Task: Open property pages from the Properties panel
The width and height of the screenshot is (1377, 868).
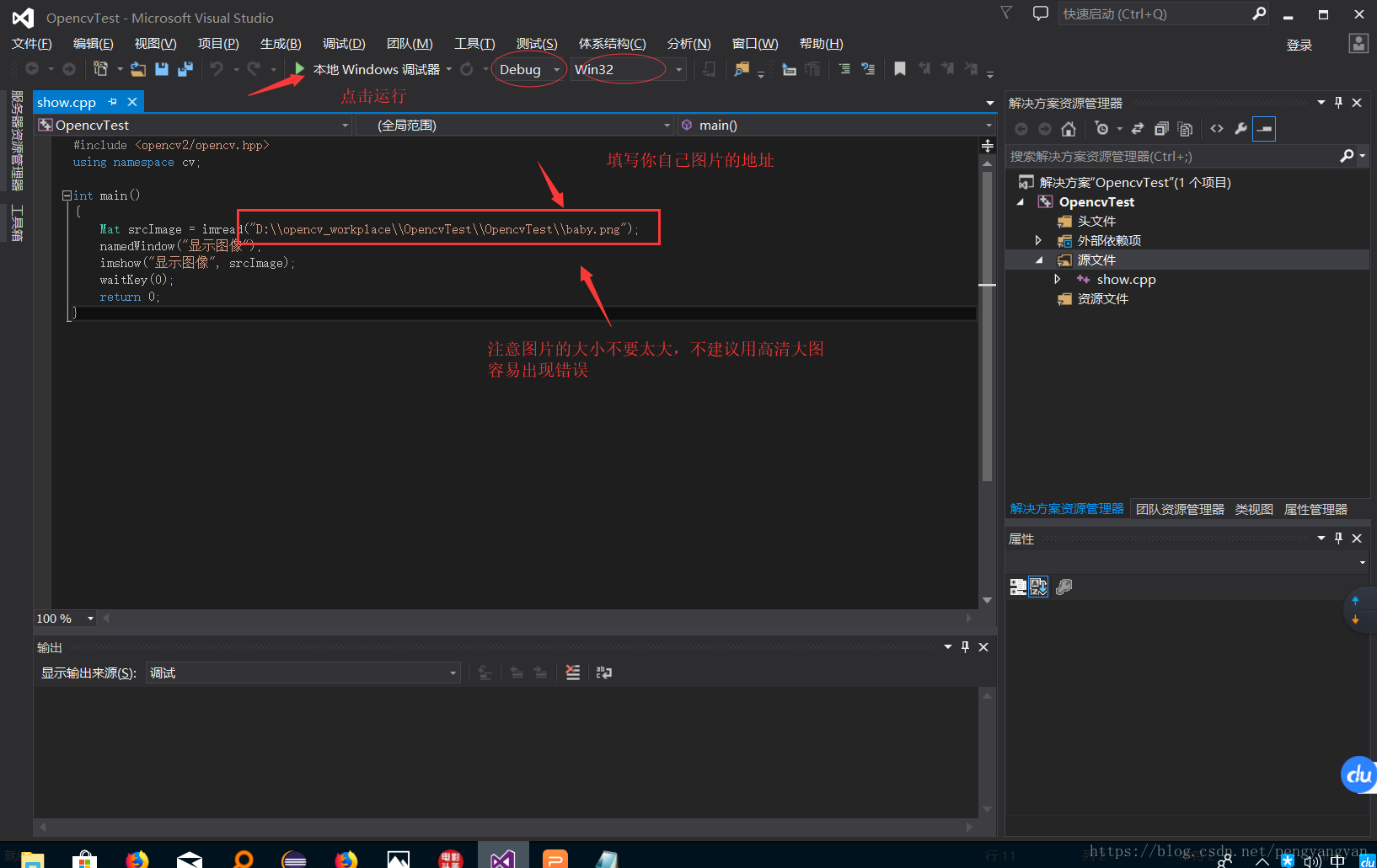Action: [x=1064, y=587]
